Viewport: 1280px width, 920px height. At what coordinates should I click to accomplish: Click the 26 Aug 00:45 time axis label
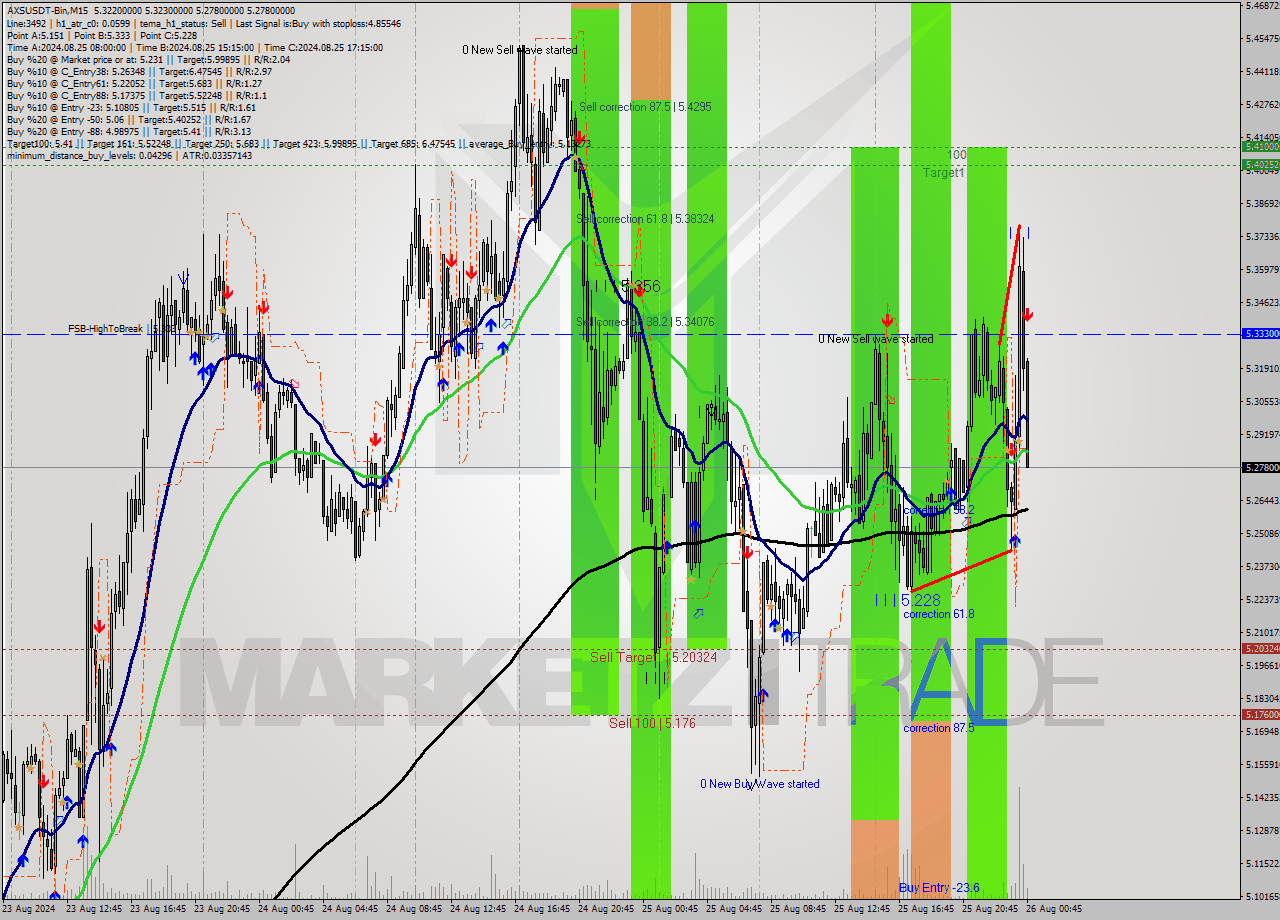[1053, 909]
